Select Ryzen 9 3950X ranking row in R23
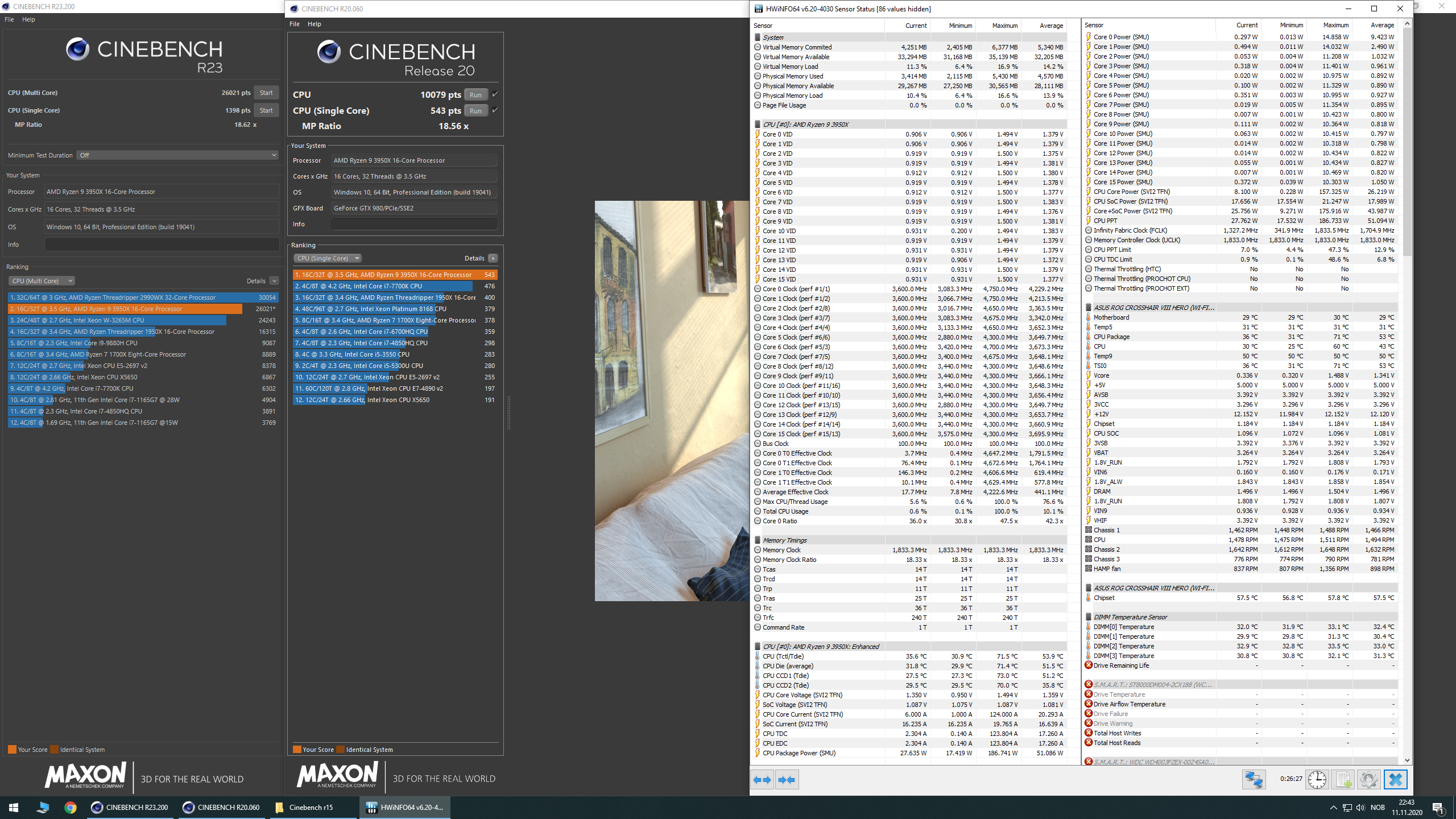 coord(142,309)
